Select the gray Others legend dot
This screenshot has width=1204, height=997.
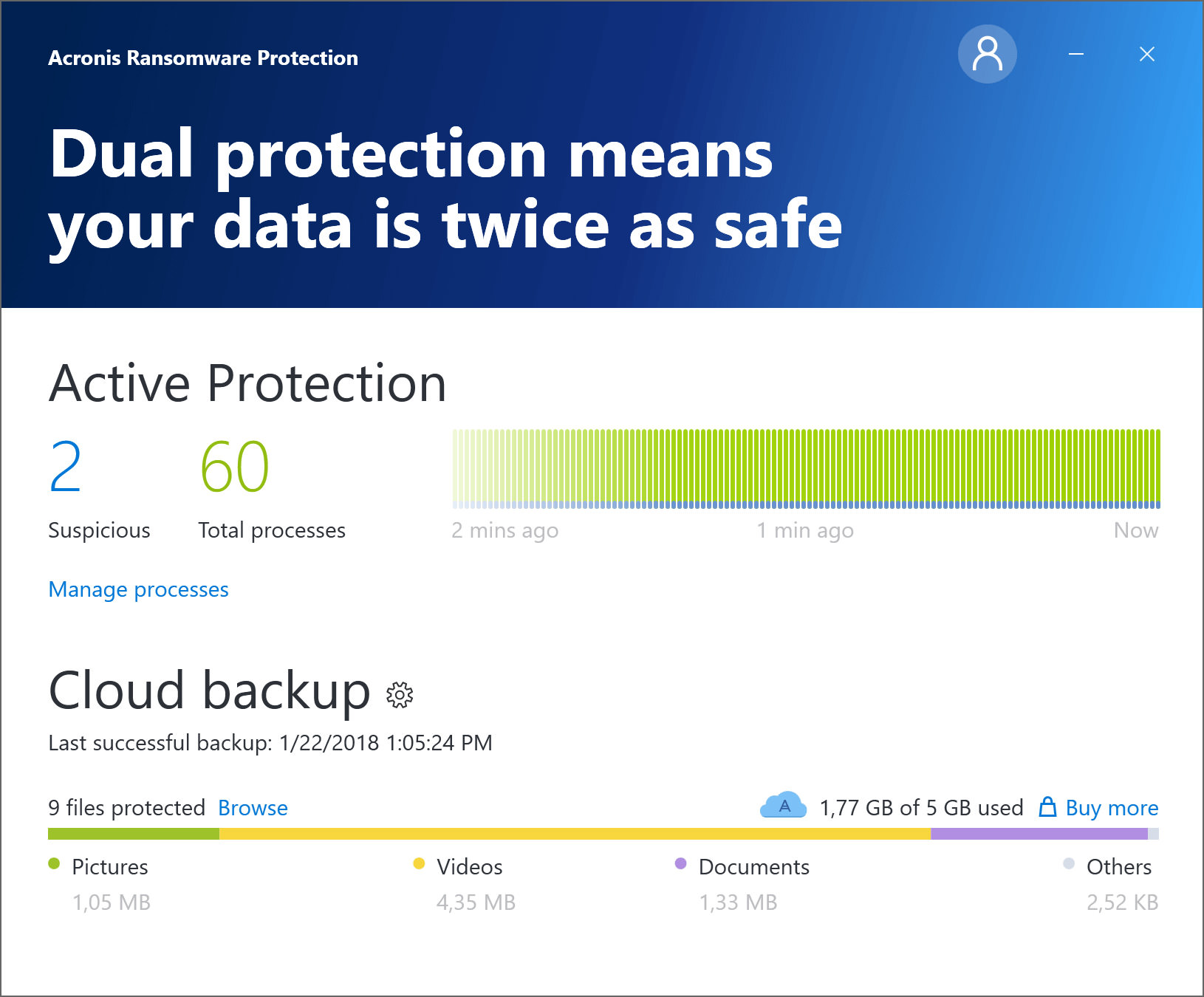tap(1069, 862)
